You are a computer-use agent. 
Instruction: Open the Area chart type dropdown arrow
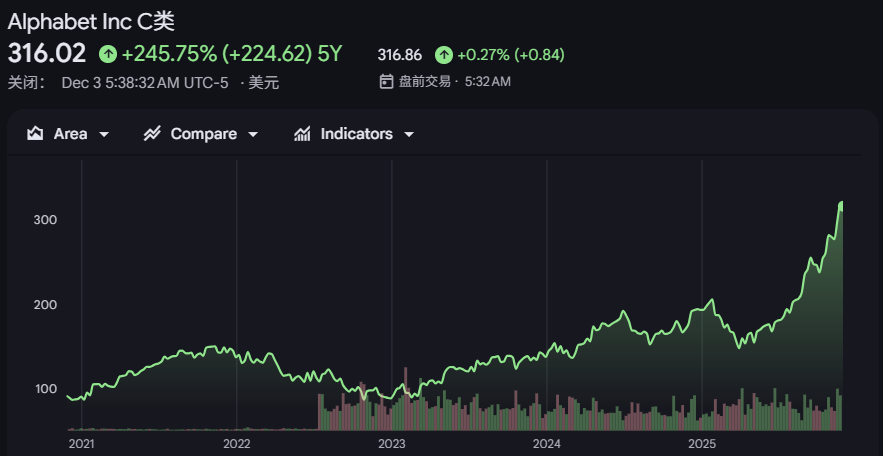point(104,135)
